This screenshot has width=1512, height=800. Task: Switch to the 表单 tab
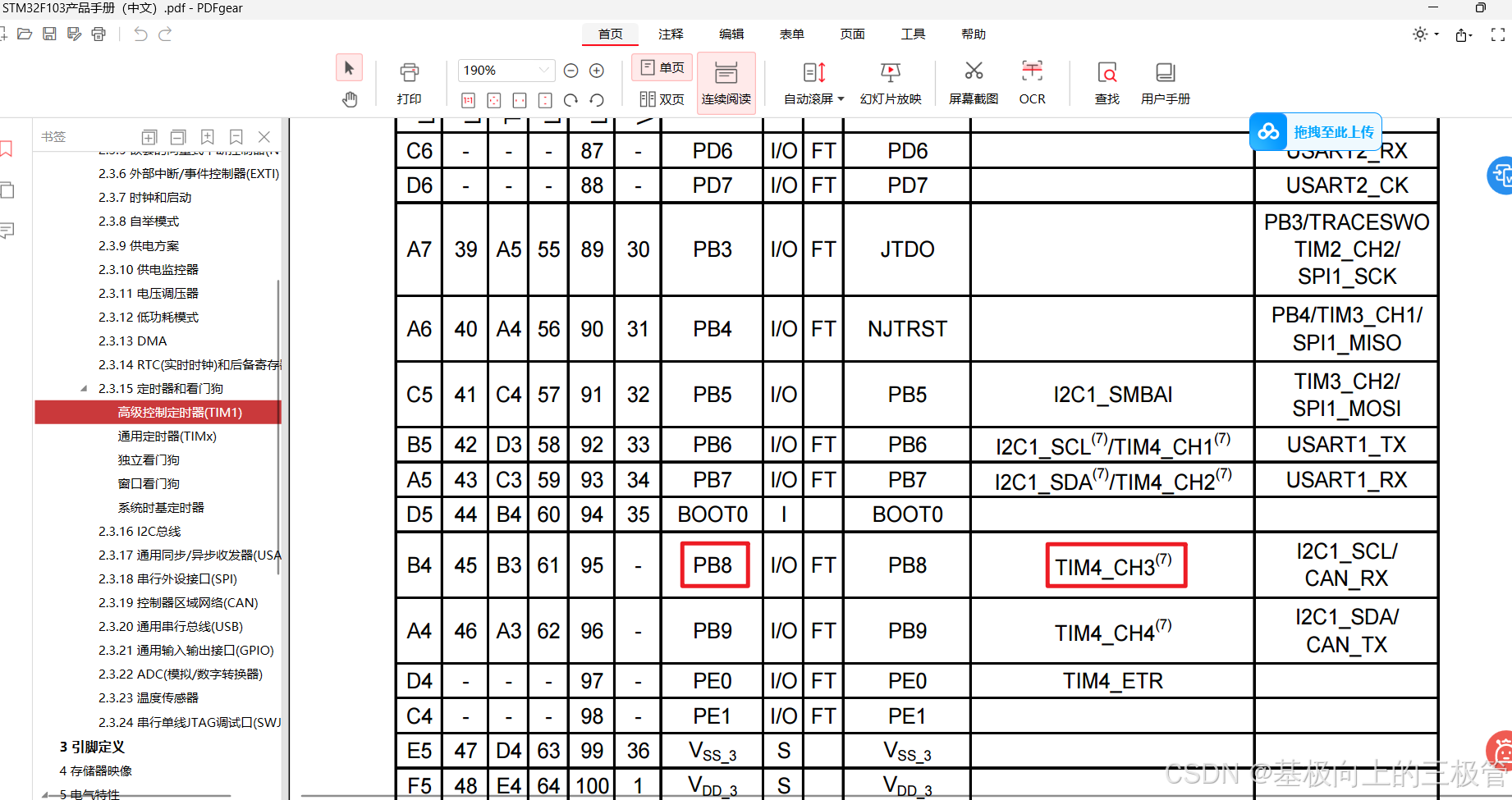792,34
